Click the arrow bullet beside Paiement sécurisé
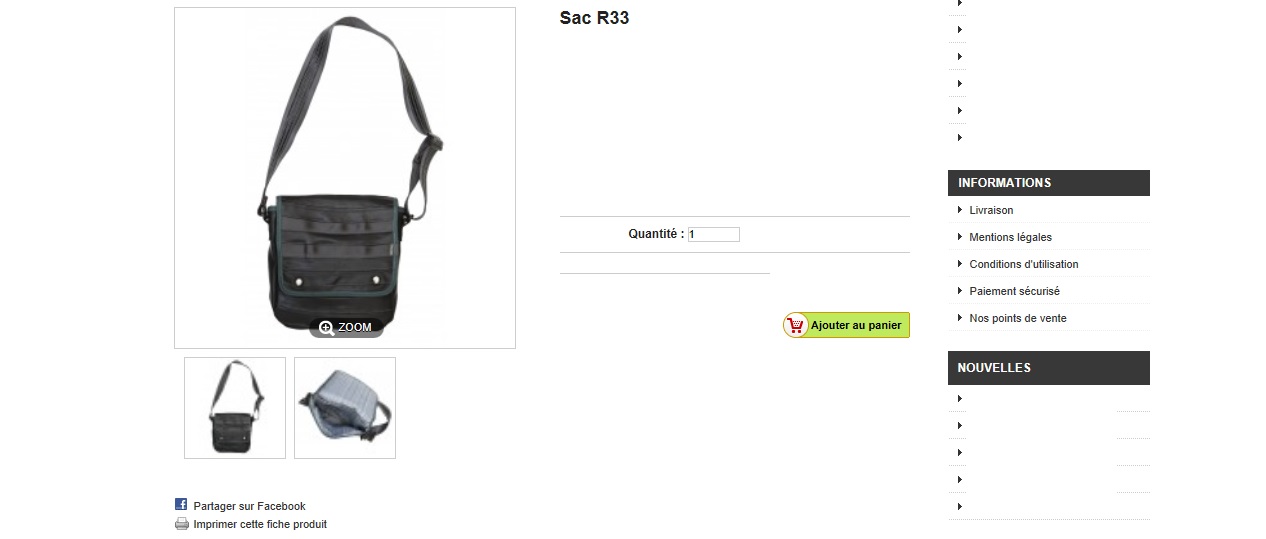 click(x=960, y=290)
